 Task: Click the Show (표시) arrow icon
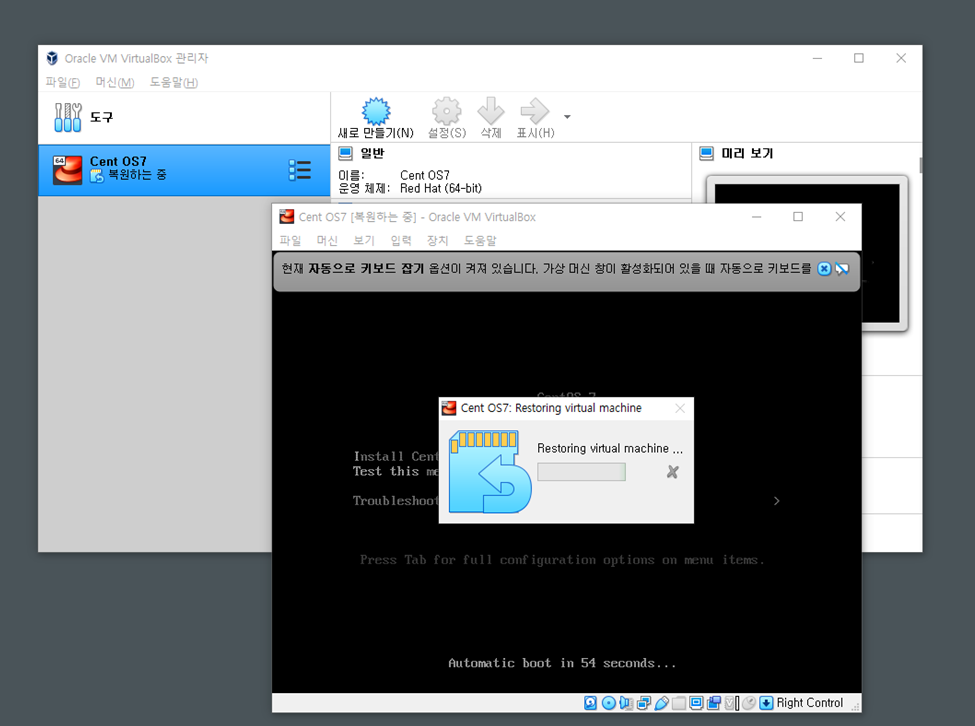coord(535,111)
